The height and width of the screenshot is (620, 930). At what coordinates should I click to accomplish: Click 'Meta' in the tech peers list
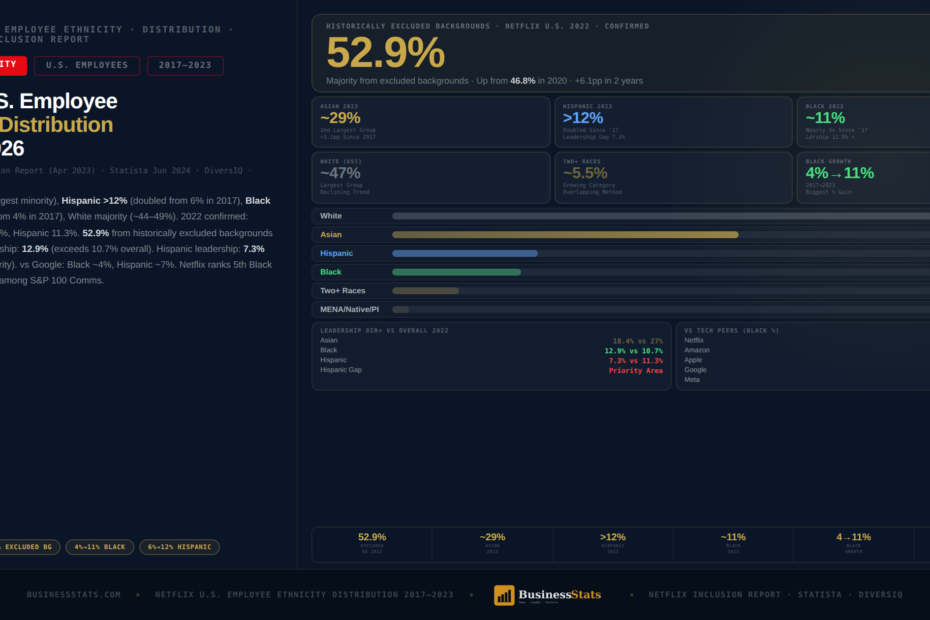click(692, 380)
